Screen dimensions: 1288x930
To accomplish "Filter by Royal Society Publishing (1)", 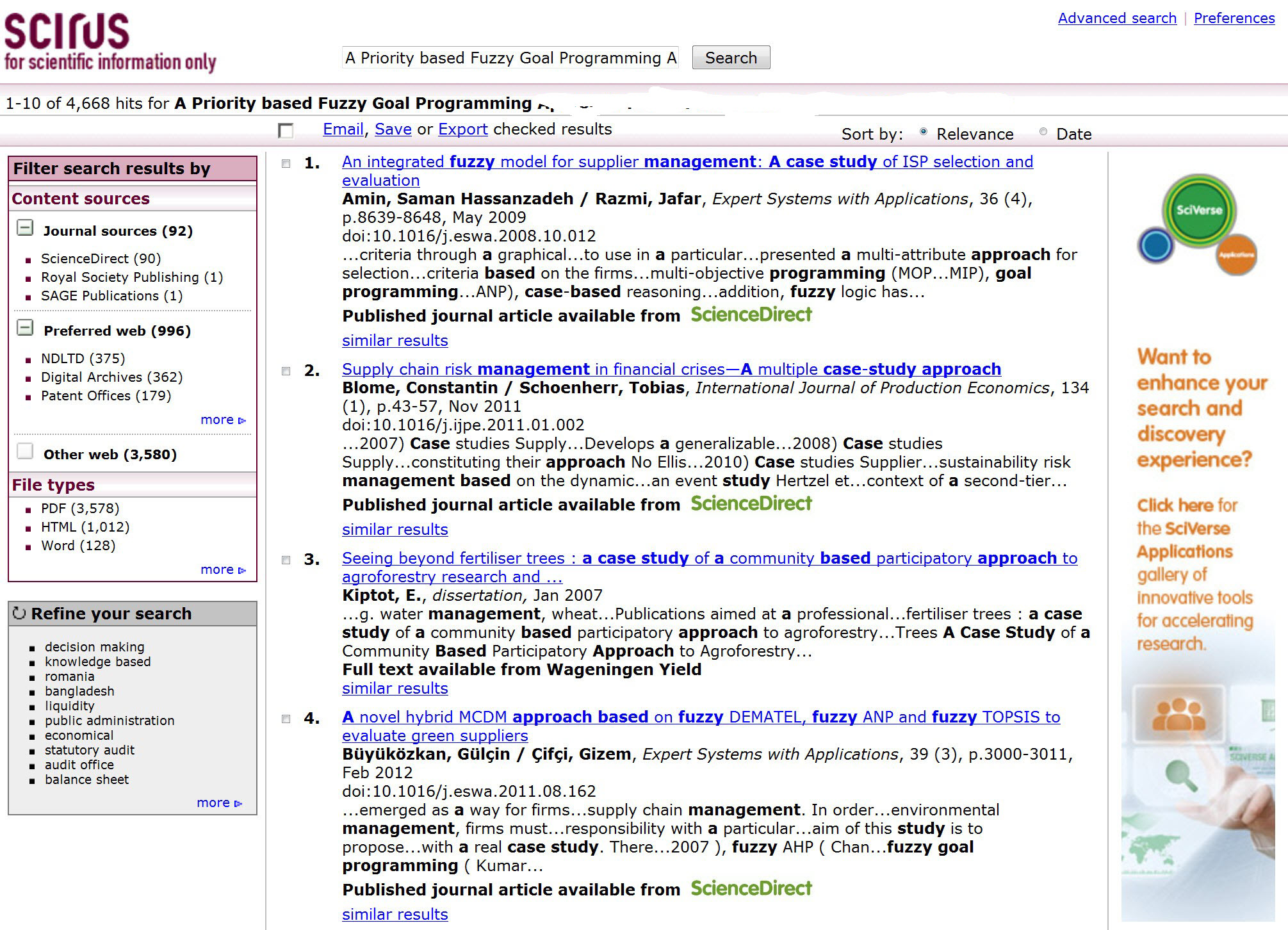I will point(132,277).
